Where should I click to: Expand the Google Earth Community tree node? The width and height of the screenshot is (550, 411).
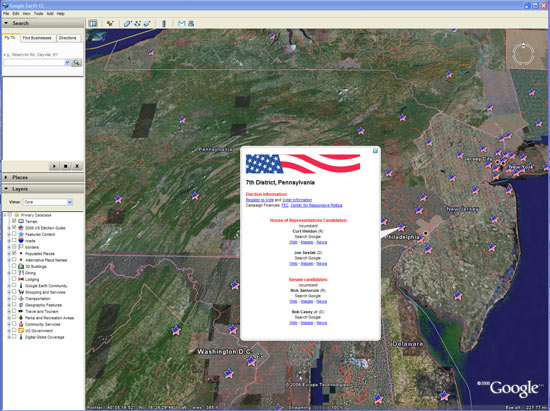tap(9, 286)
